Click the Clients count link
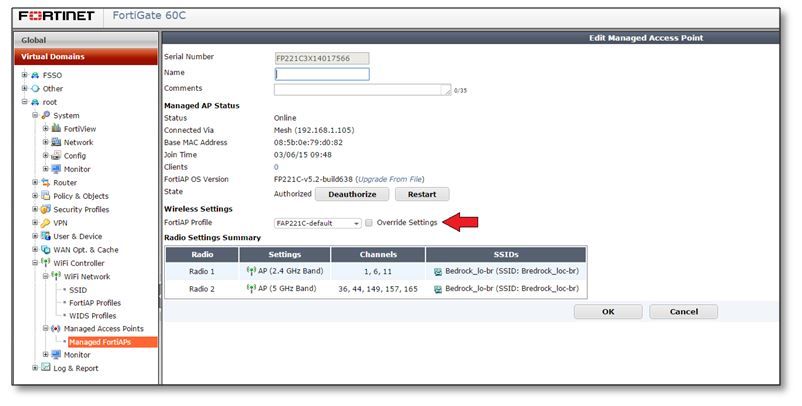802x406 pixels. pos(276,167)
